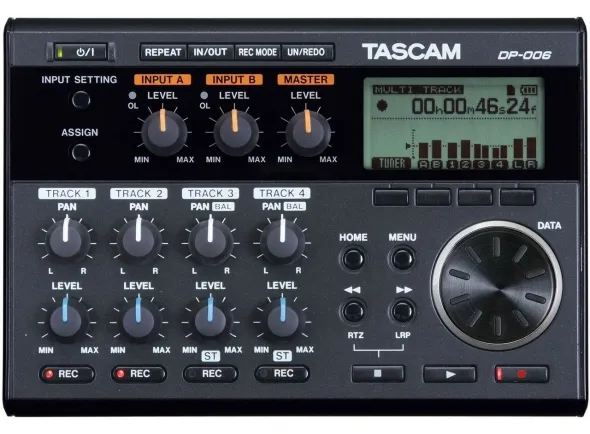
Task: Click the TRACK 2 label
Action: pyautogui.click(x=139, y=193)
